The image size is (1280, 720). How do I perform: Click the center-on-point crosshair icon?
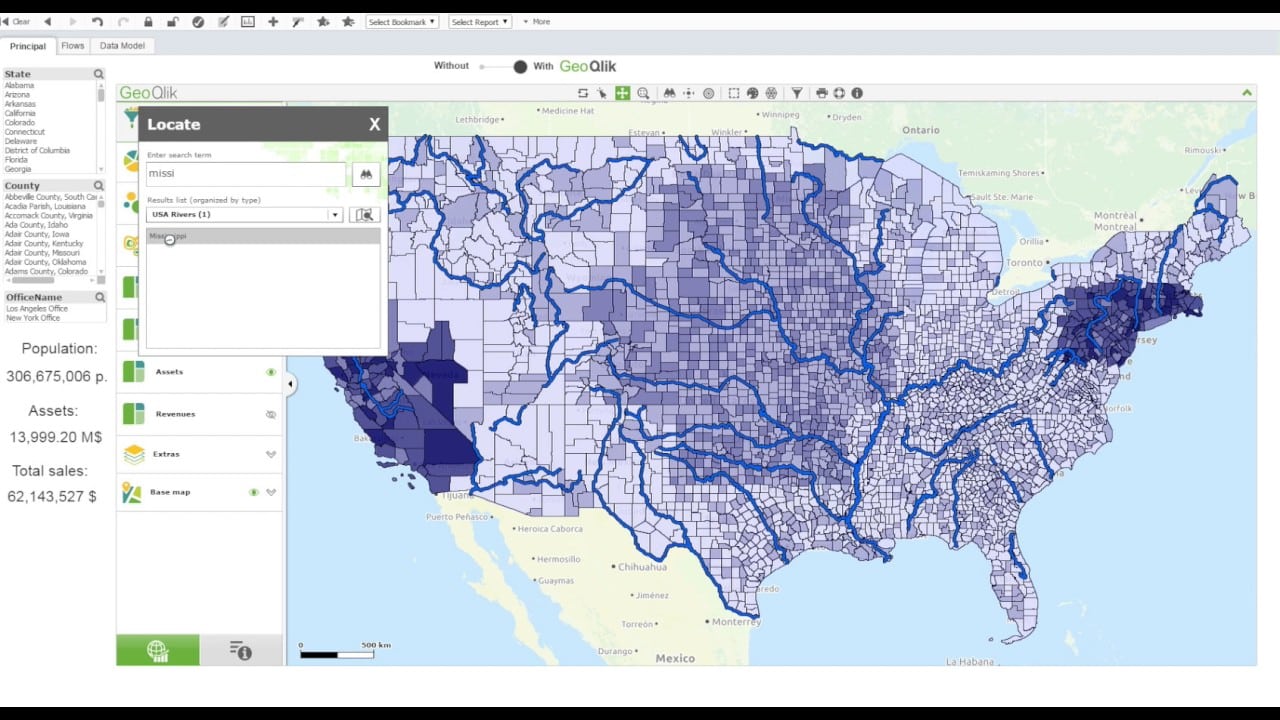tap(689, 93)
